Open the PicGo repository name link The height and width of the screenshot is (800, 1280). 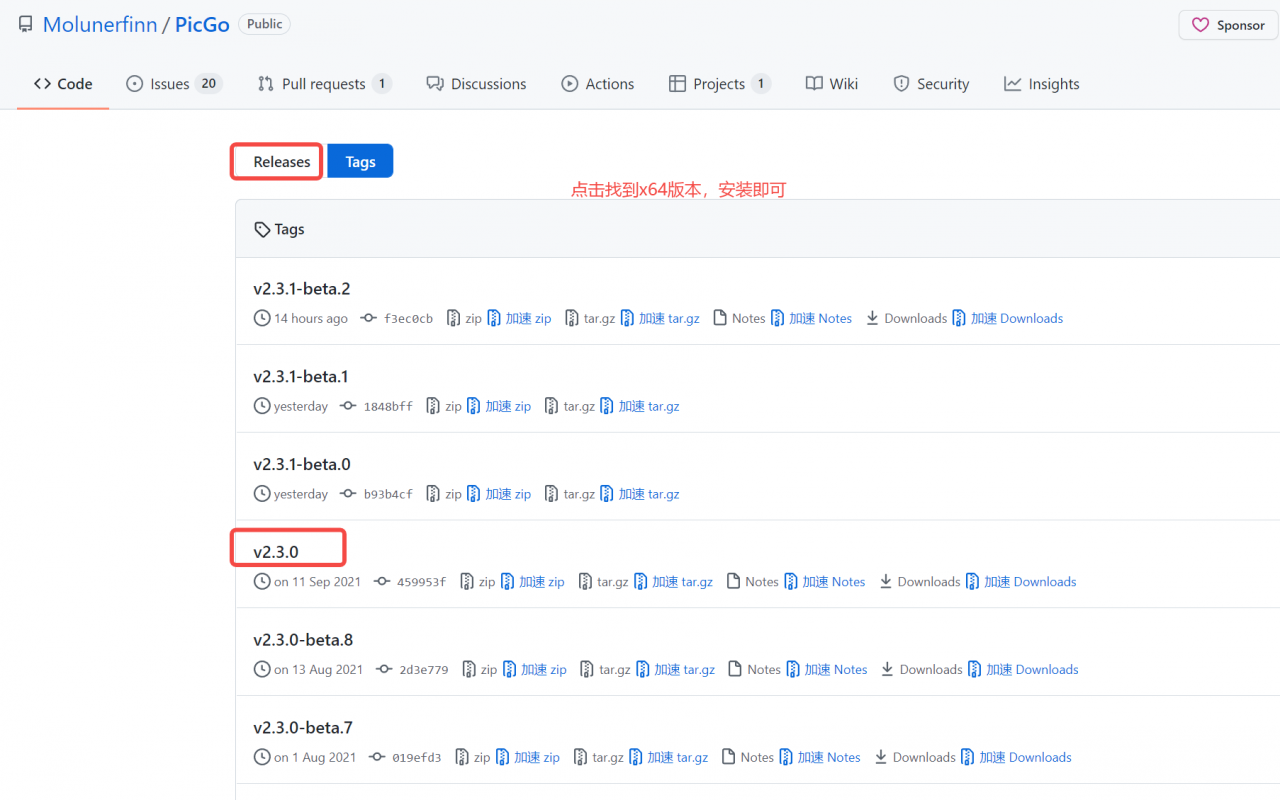(203, 25)
